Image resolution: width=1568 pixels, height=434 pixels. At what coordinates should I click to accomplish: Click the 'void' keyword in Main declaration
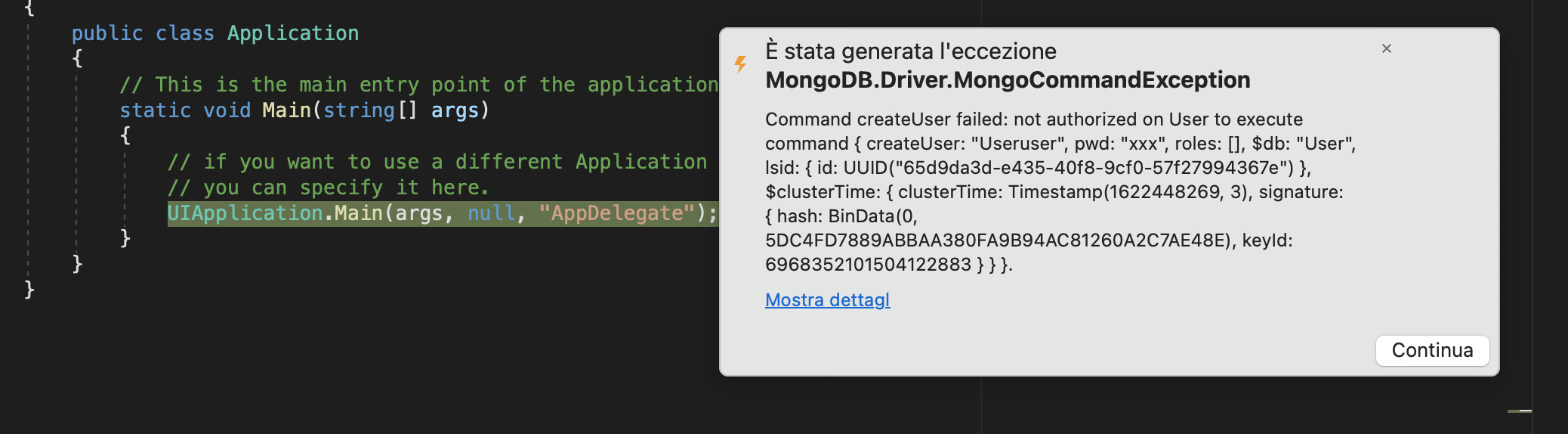coord(227,110)
